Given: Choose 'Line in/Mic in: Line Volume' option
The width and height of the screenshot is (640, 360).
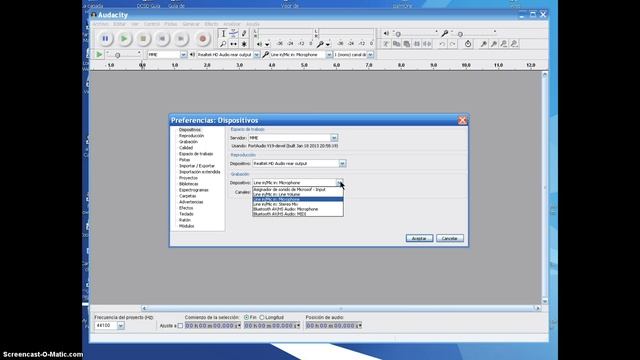Looking at the screenshot, I should (x=298, y=194).
